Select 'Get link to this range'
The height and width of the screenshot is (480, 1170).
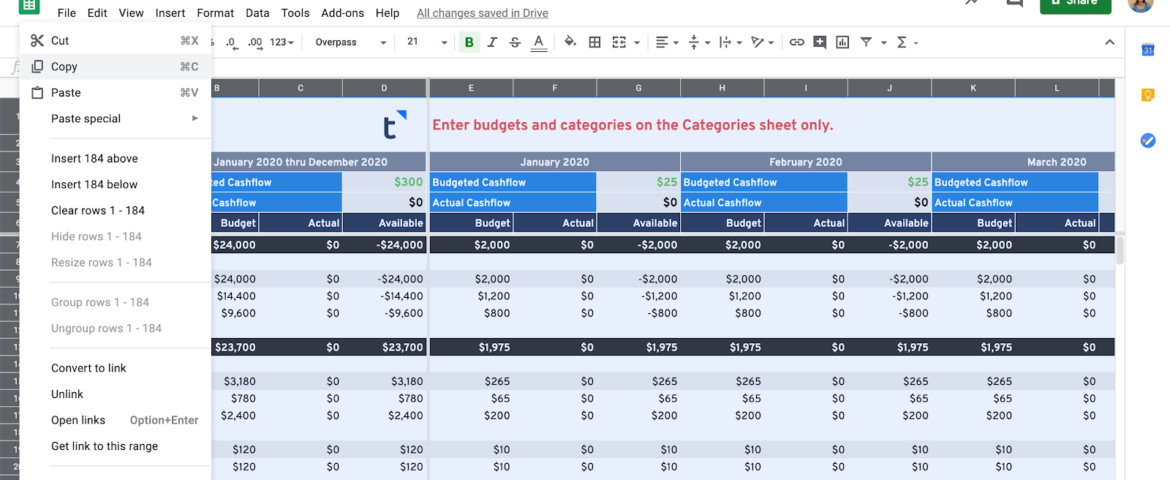tap(116, 446)
